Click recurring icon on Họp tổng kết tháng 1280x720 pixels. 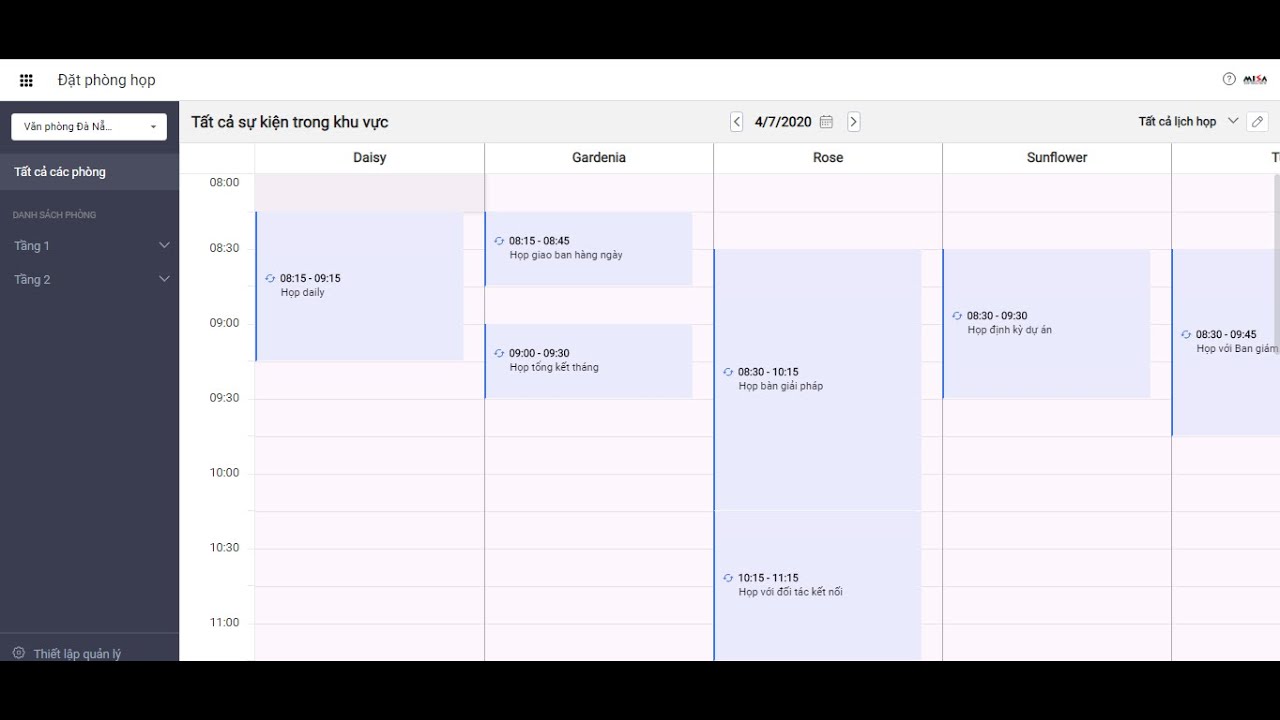[x=499, y=353]
